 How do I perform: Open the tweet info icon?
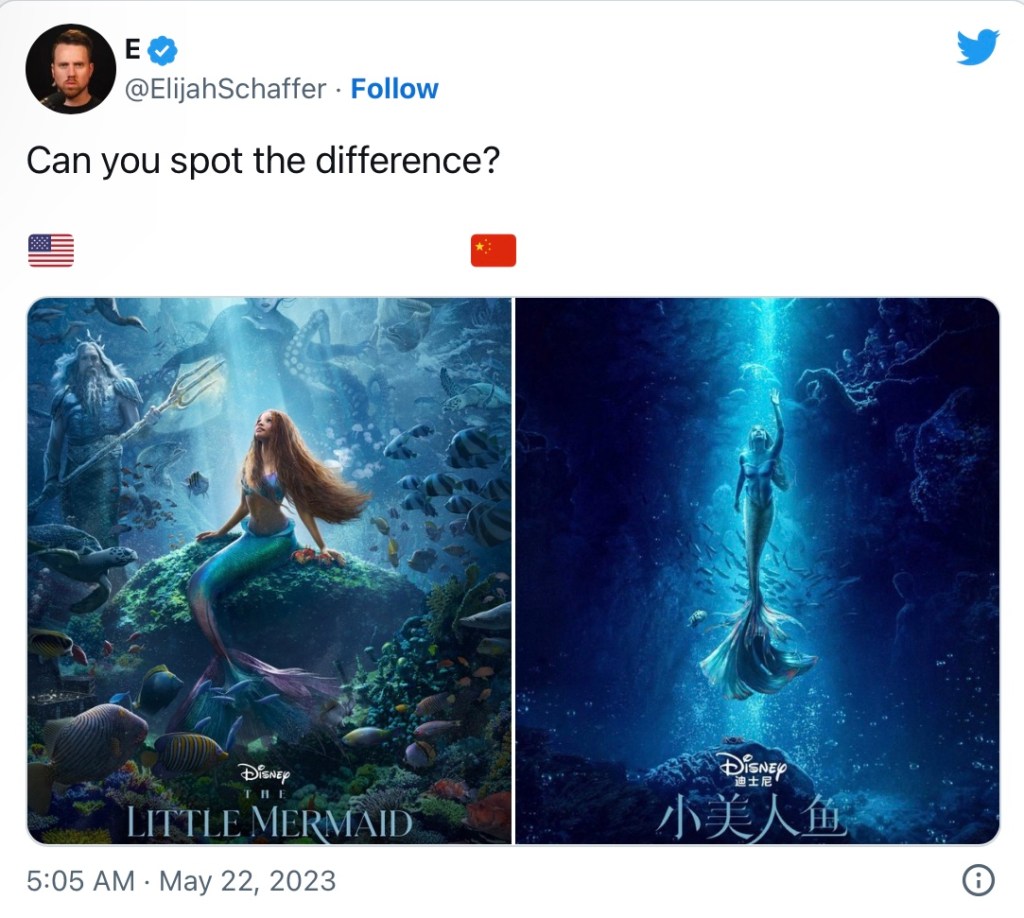(977, 880)
